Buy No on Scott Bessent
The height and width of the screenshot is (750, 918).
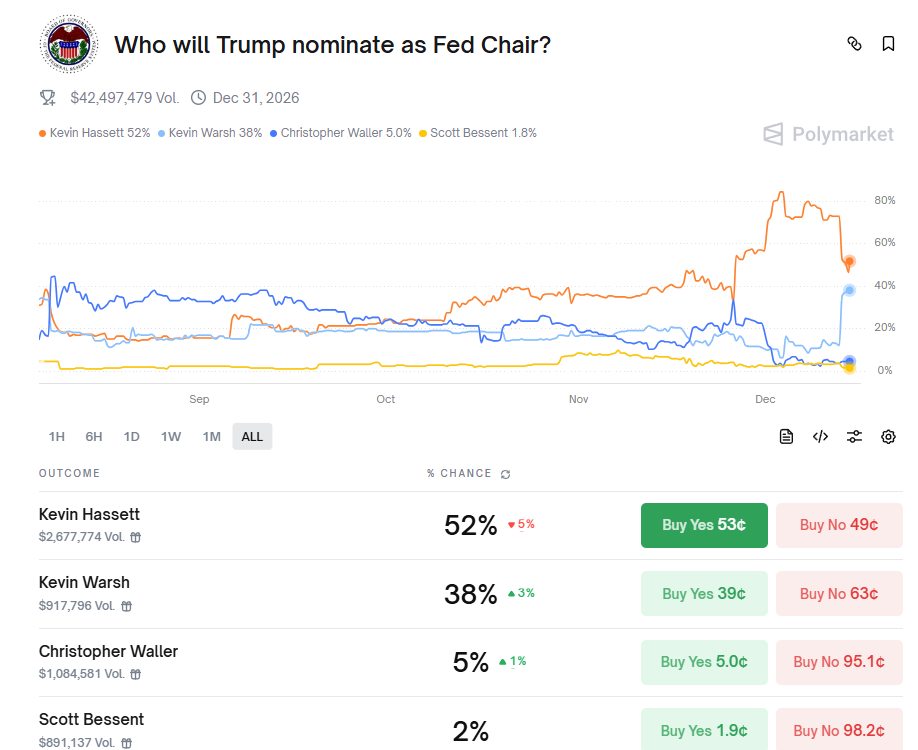point(839,729)
